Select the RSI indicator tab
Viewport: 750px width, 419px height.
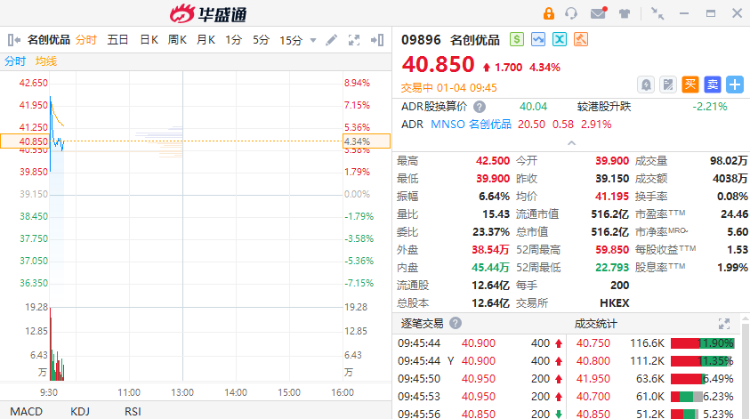click(x=132, y=411)
